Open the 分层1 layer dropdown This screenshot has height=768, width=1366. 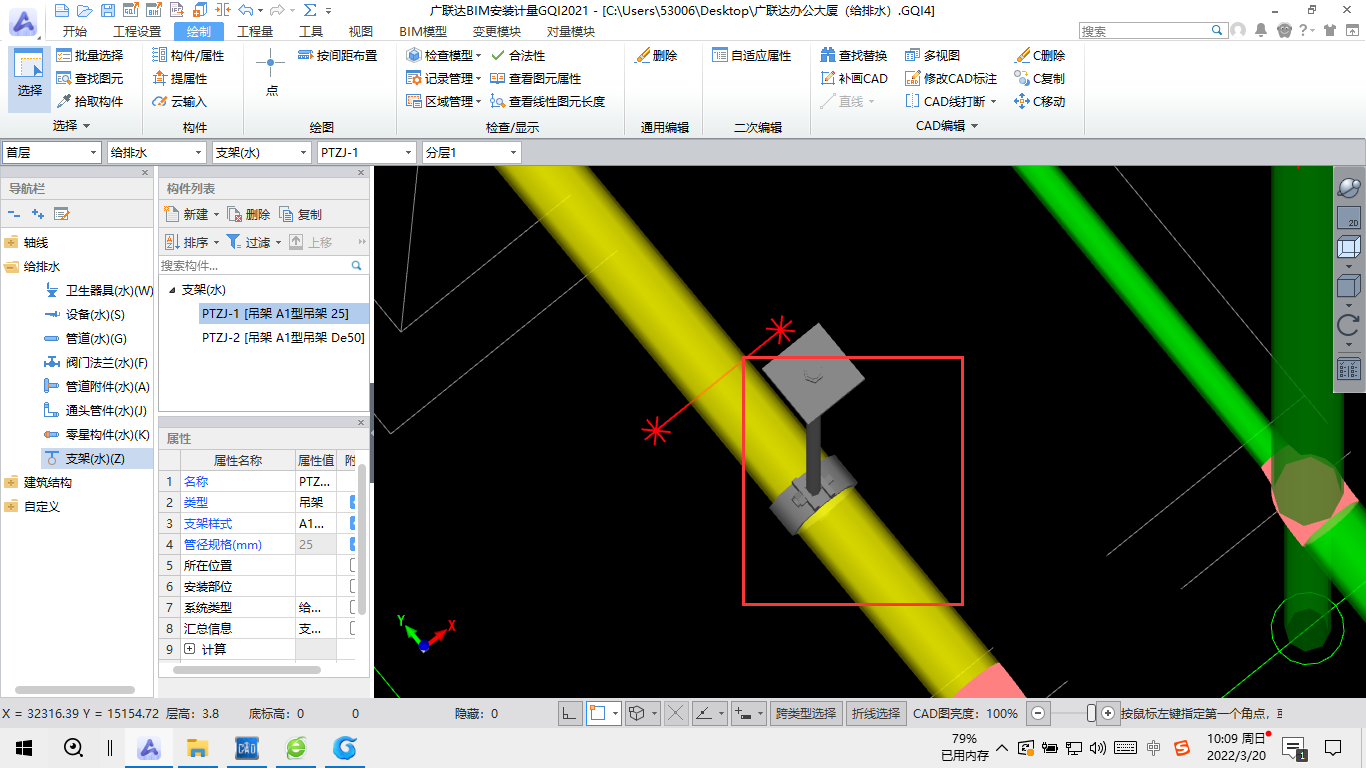click(x=471, y=152)
